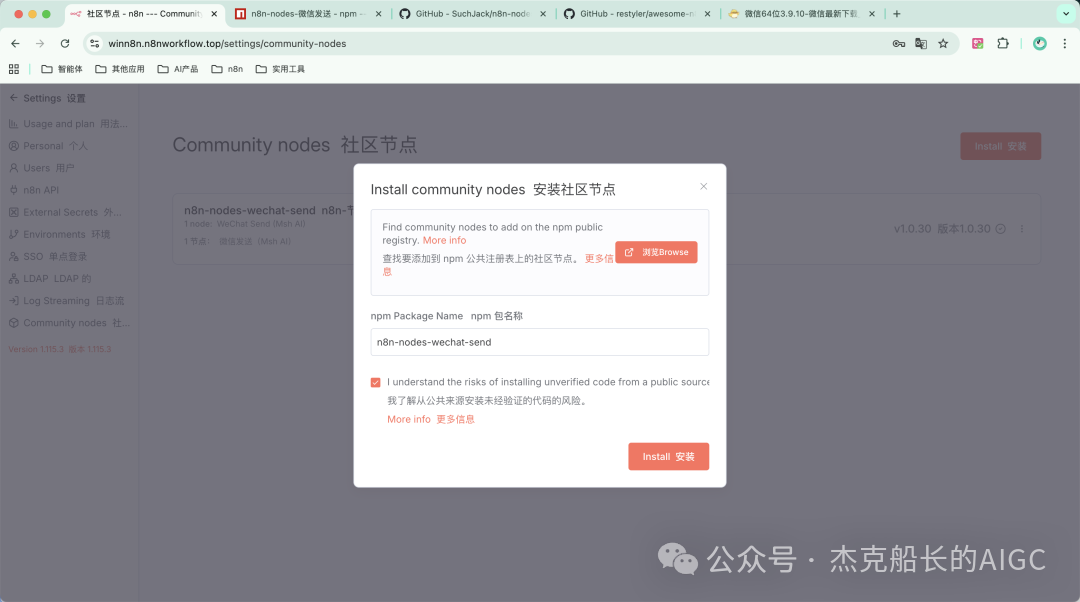Image resolution: width=1080 pixels, height=602 pixels.
Task: Open a new browser tab
Action: click(x=897, y=14)
